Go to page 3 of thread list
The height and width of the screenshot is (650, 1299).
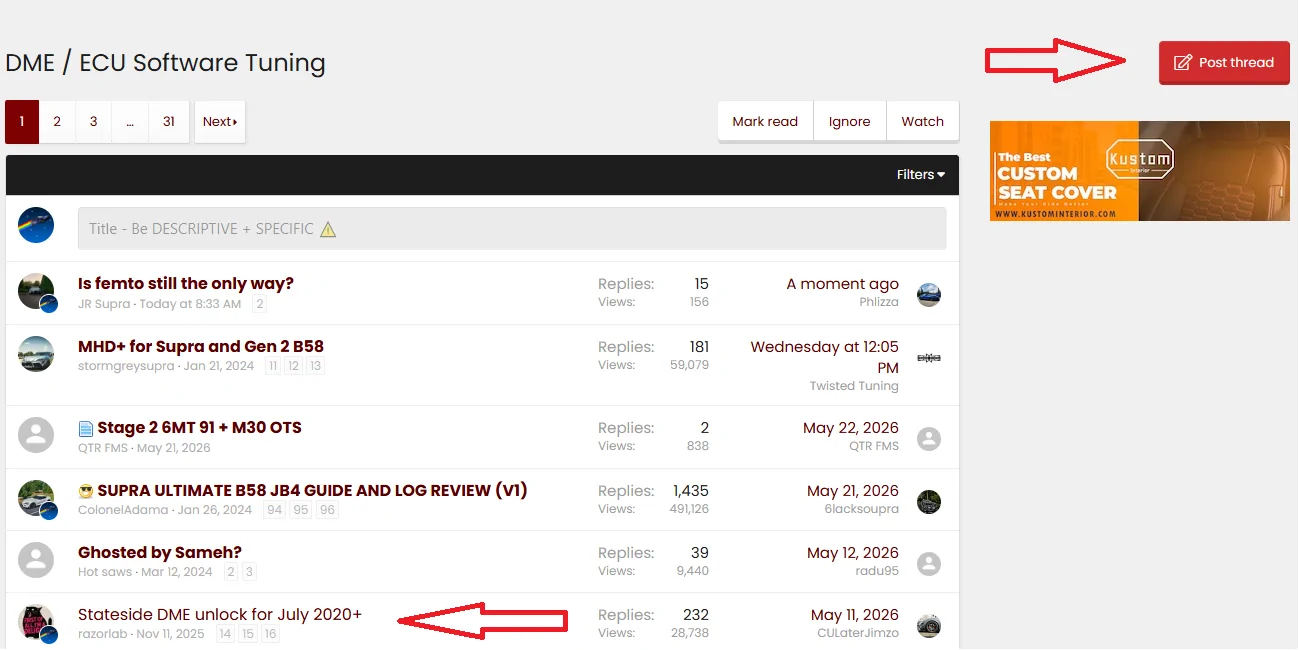pos(93,122)
